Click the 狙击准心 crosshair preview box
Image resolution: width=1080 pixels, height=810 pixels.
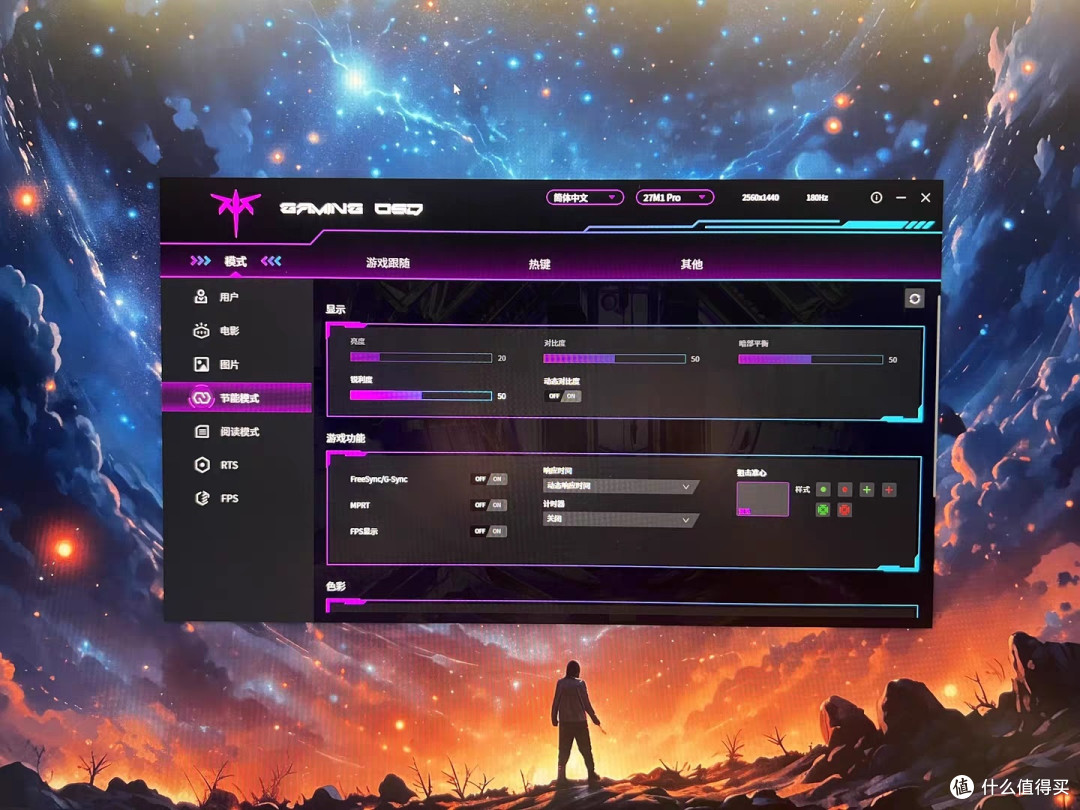tap(762, 499)
